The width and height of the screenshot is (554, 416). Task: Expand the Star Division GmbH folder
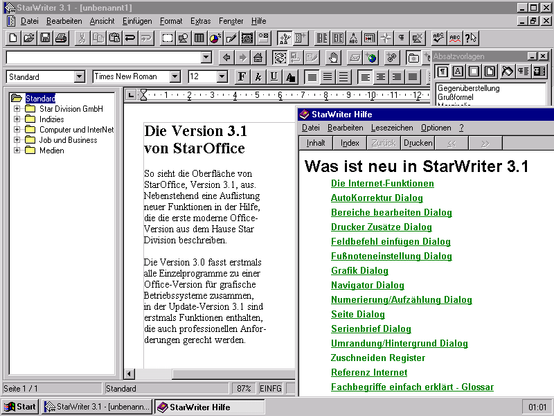(x=17, y=109)
